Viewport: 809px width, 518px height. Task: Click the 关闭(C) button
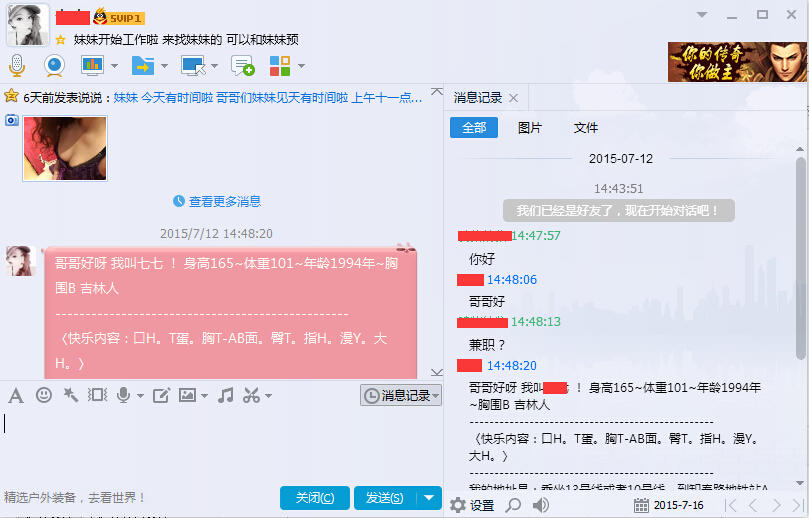315,498
